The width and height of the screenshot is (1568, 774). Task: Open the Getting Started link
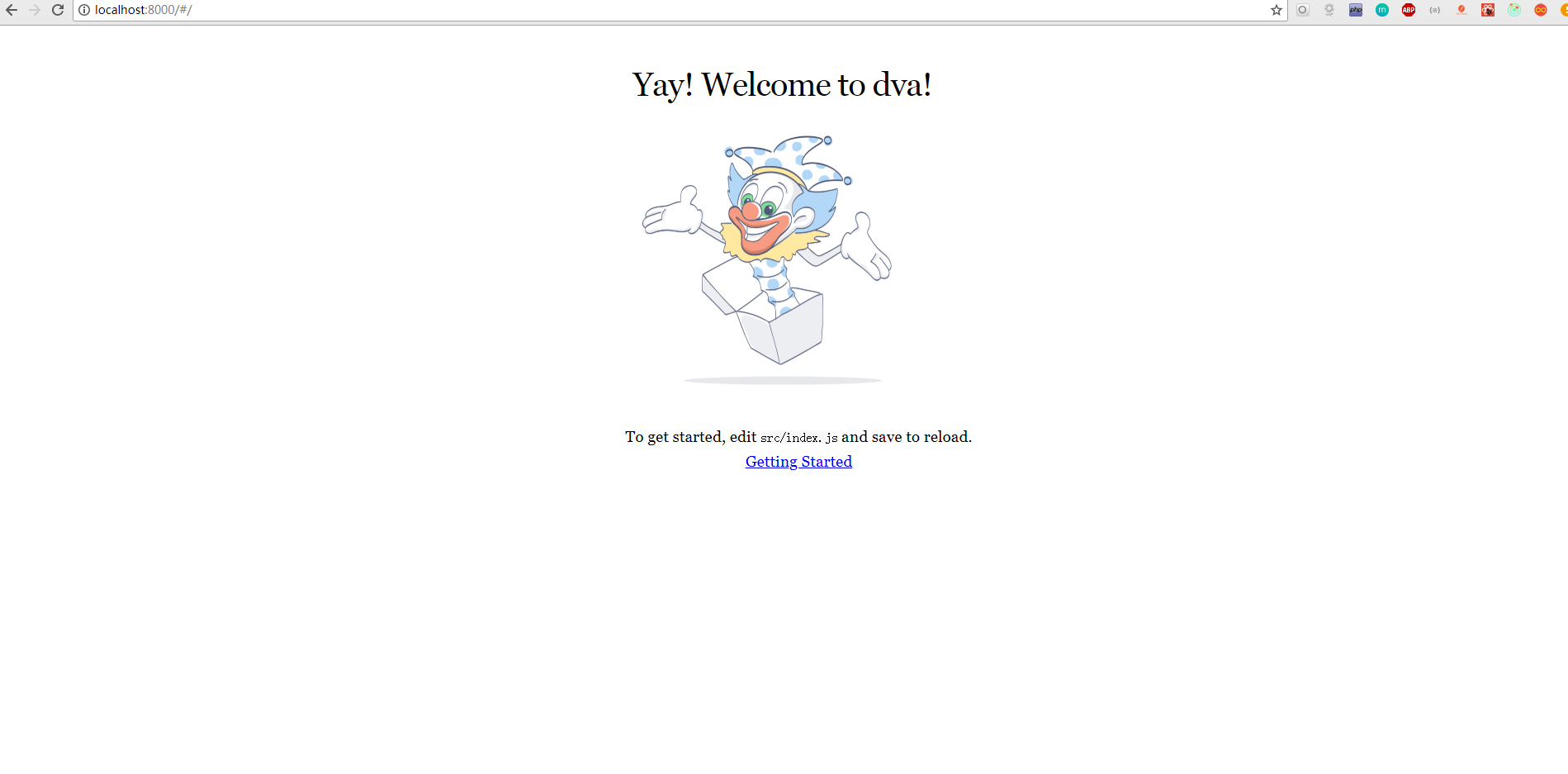click(x=798, y=462)
